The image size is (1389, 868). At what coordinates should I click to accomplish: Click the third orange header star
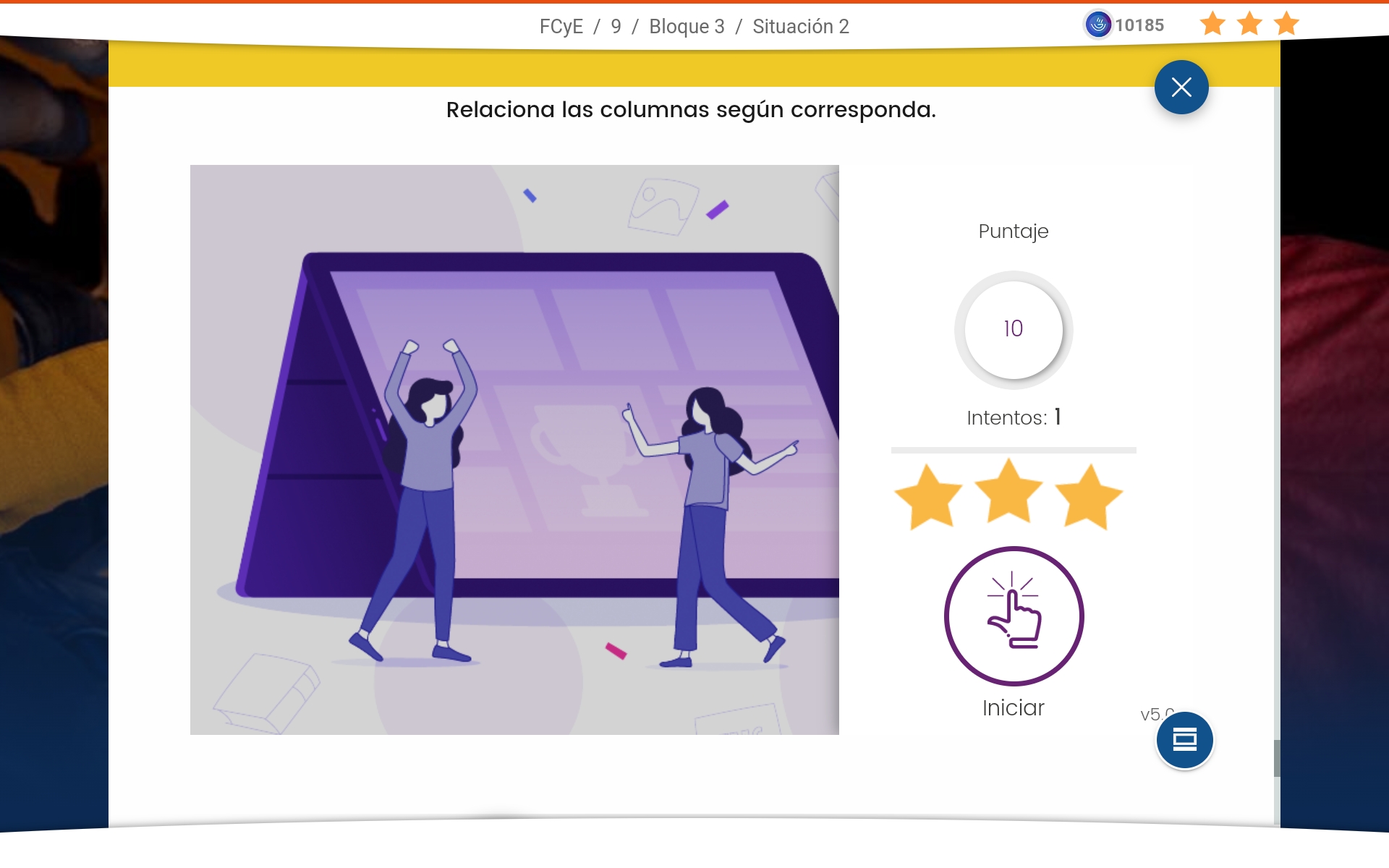click(1286, 24)
